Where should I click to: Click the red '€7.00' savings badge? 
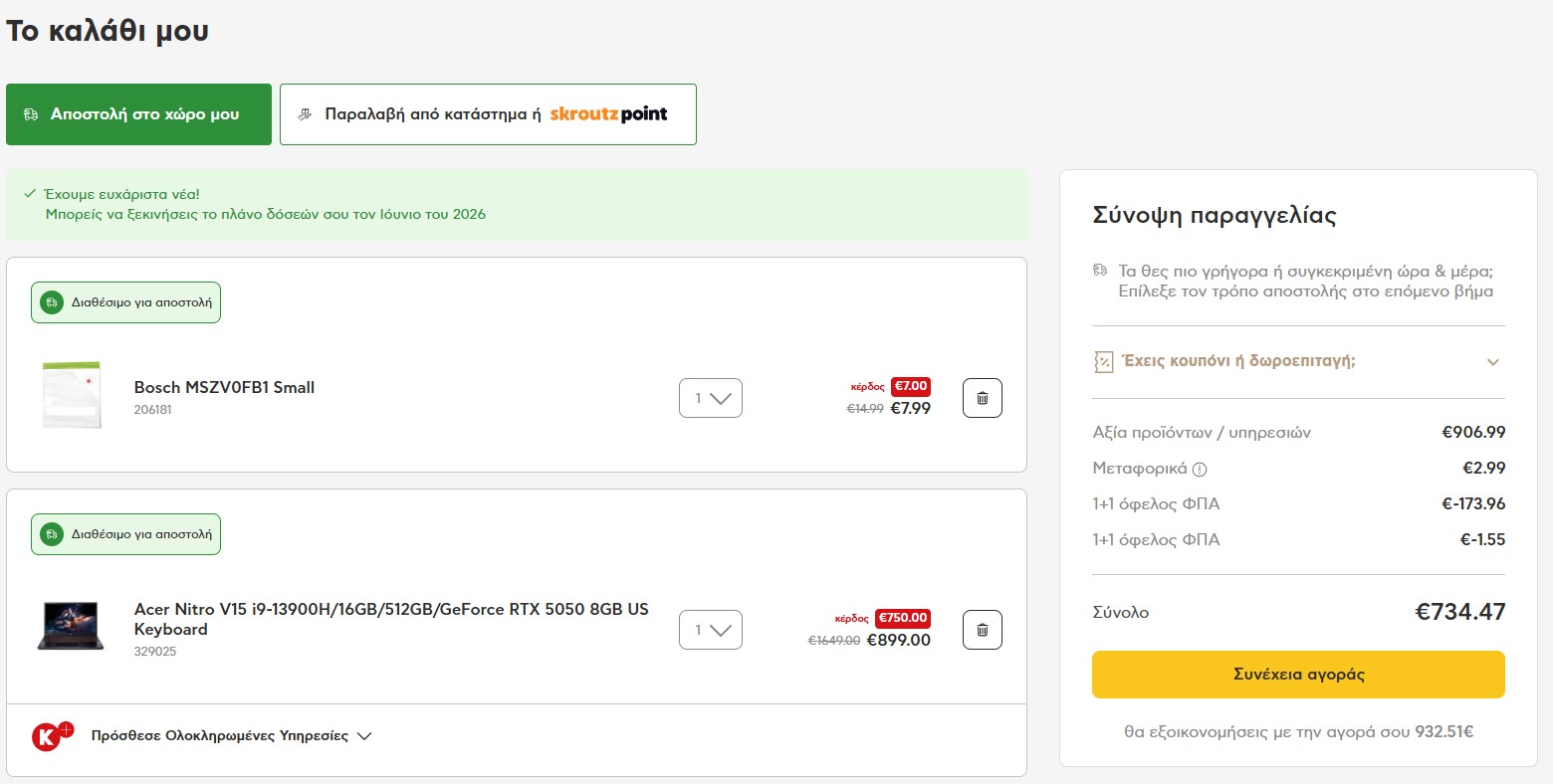pos(911,386)
